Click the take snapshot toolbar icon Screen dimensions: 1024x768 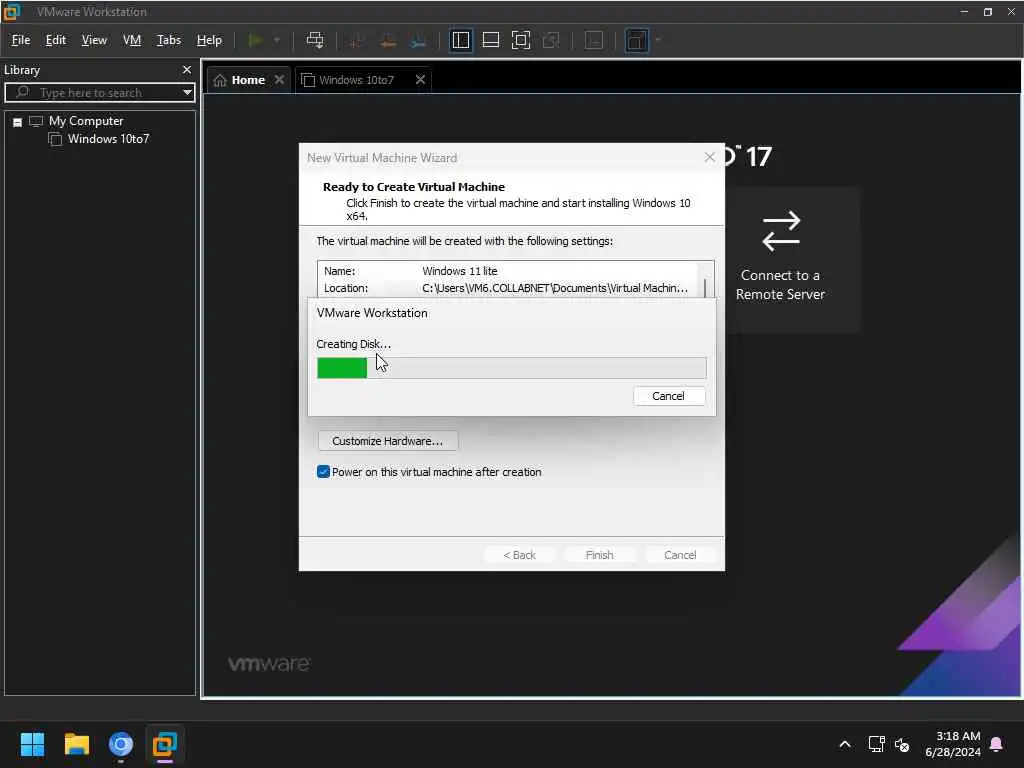point(357,40)
